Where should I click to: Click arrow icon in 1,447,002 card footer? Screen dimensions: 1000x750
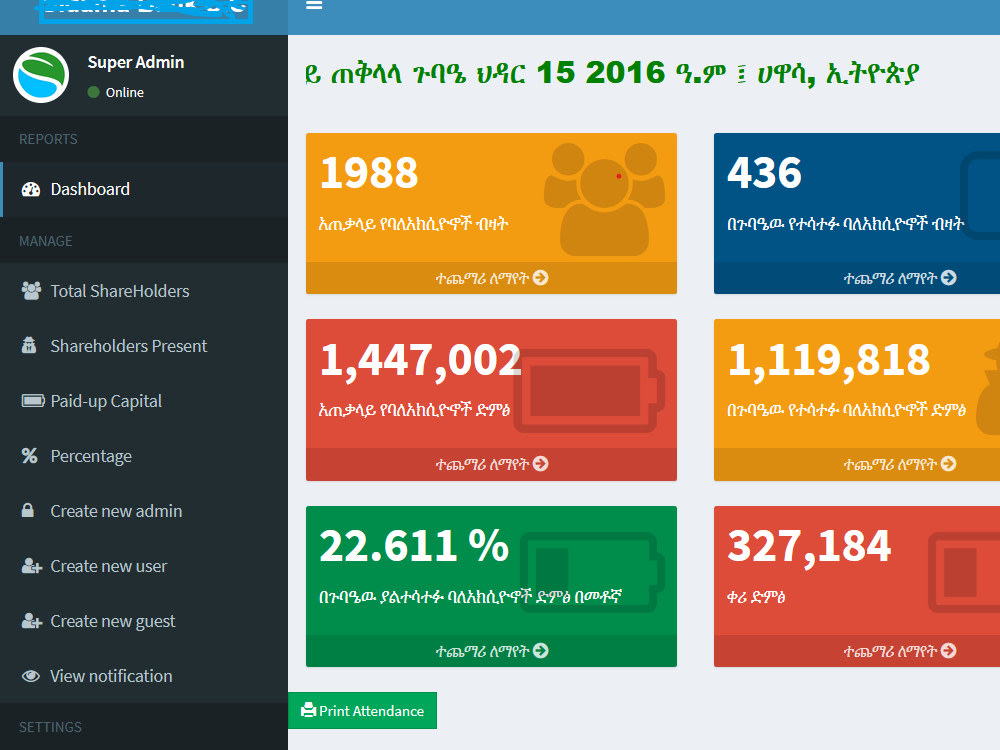[x=541, y=464]
